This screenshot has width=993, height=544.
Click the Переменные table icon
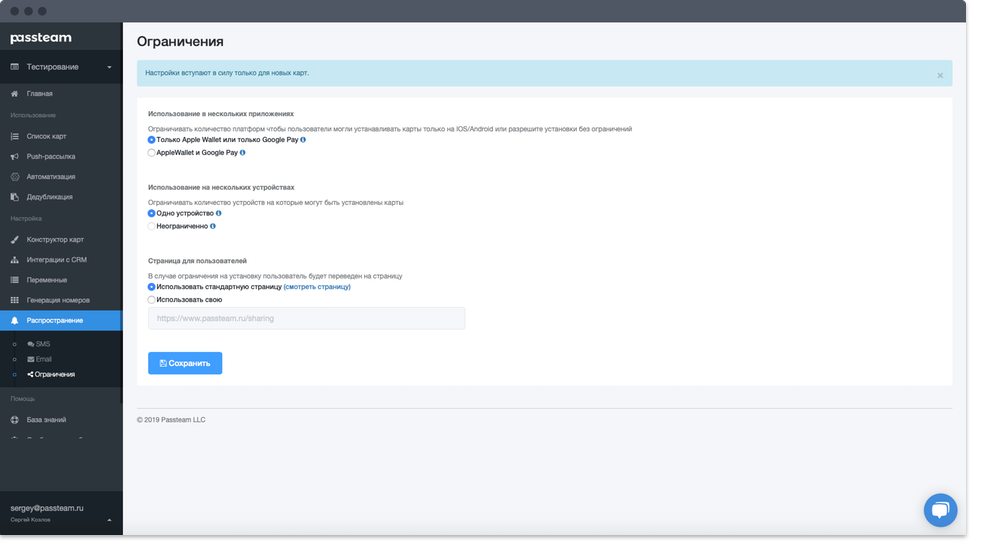[15, 280]
